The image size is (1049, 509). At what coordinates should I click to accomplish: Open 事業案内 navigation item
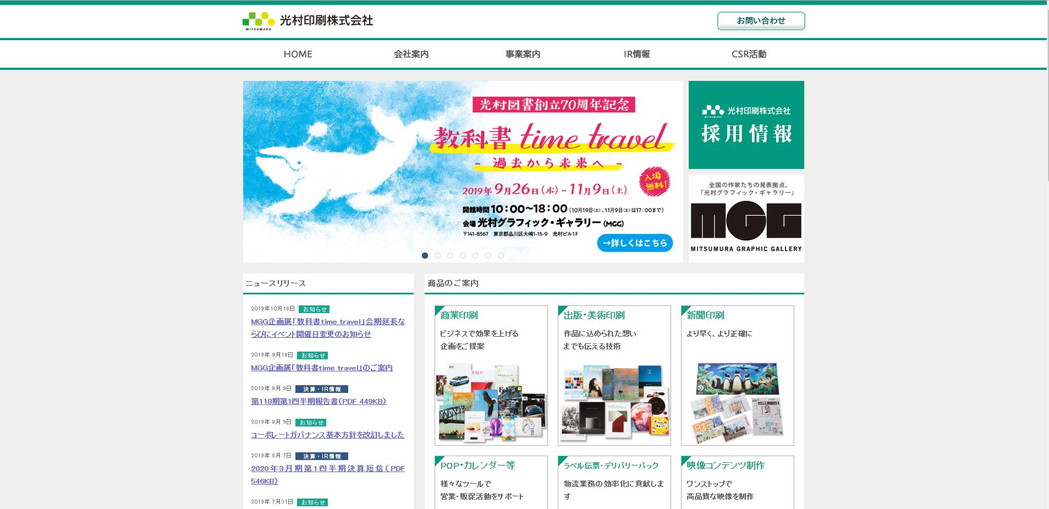pyautogui.click(x=522, y=54)
